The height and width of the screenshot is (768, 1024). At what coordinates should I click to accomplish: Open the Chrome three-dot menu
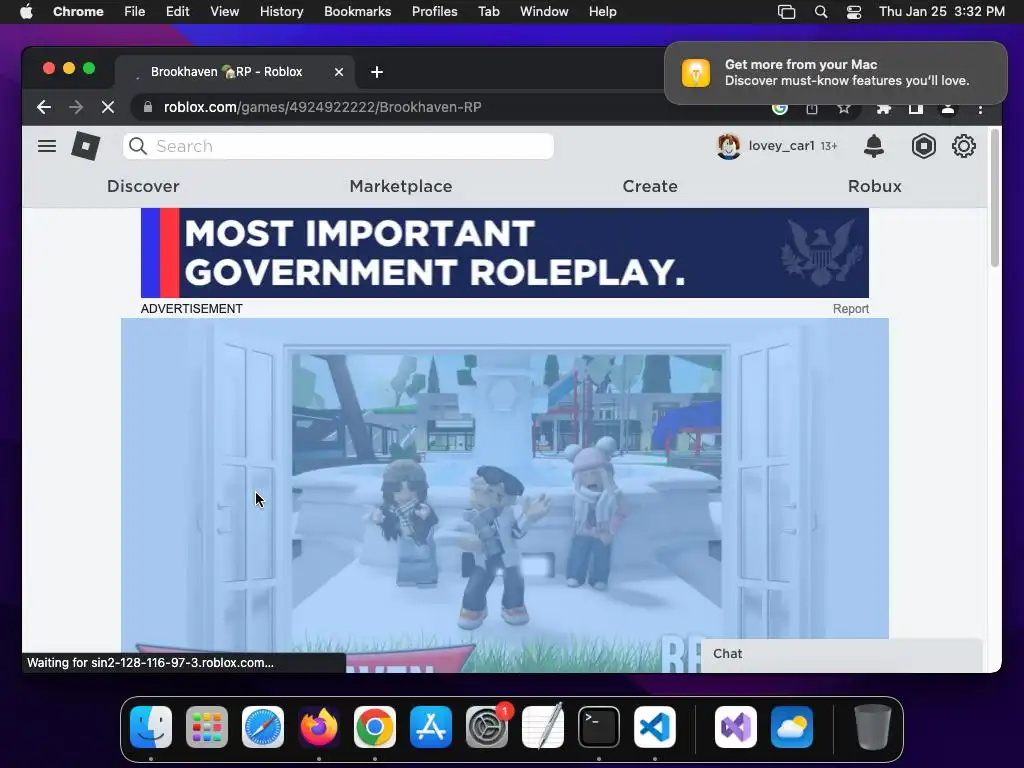pyautogui.click(x=980, y=109)
